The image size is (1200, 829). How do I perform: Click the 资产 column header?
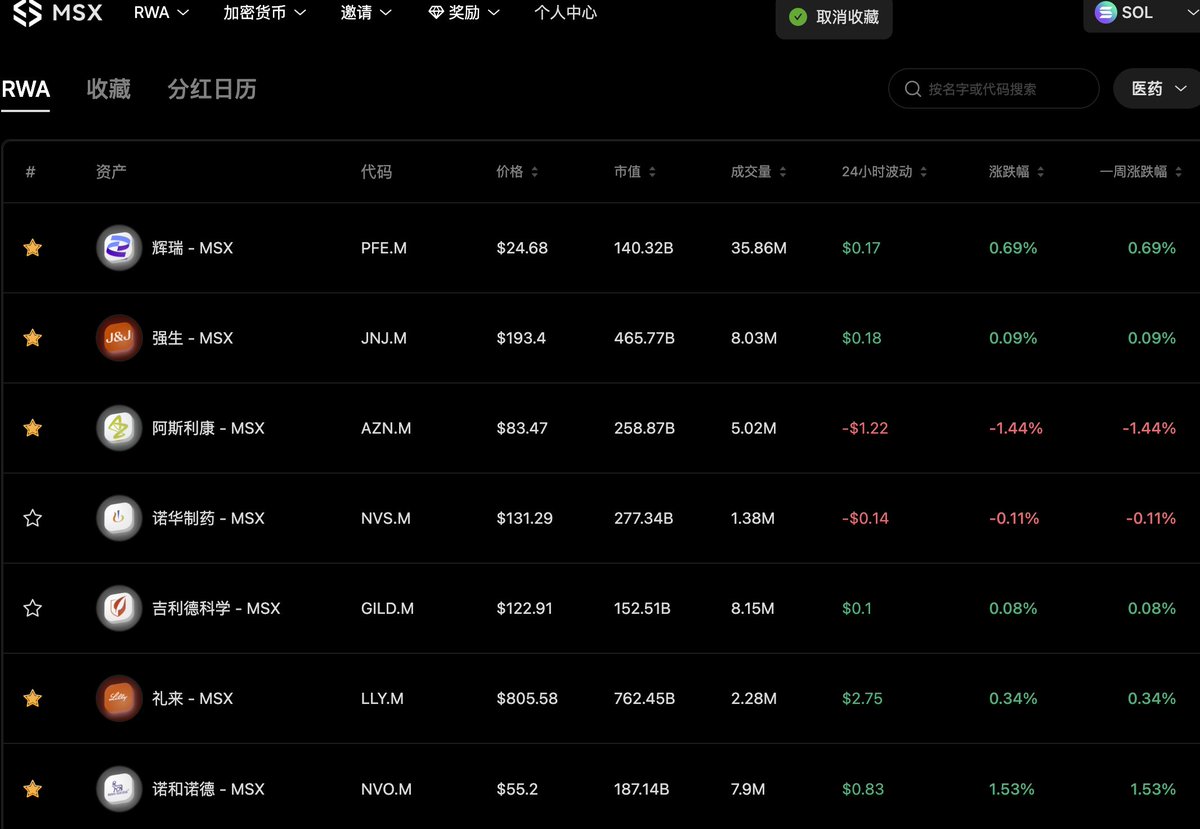tap(111, 172)
